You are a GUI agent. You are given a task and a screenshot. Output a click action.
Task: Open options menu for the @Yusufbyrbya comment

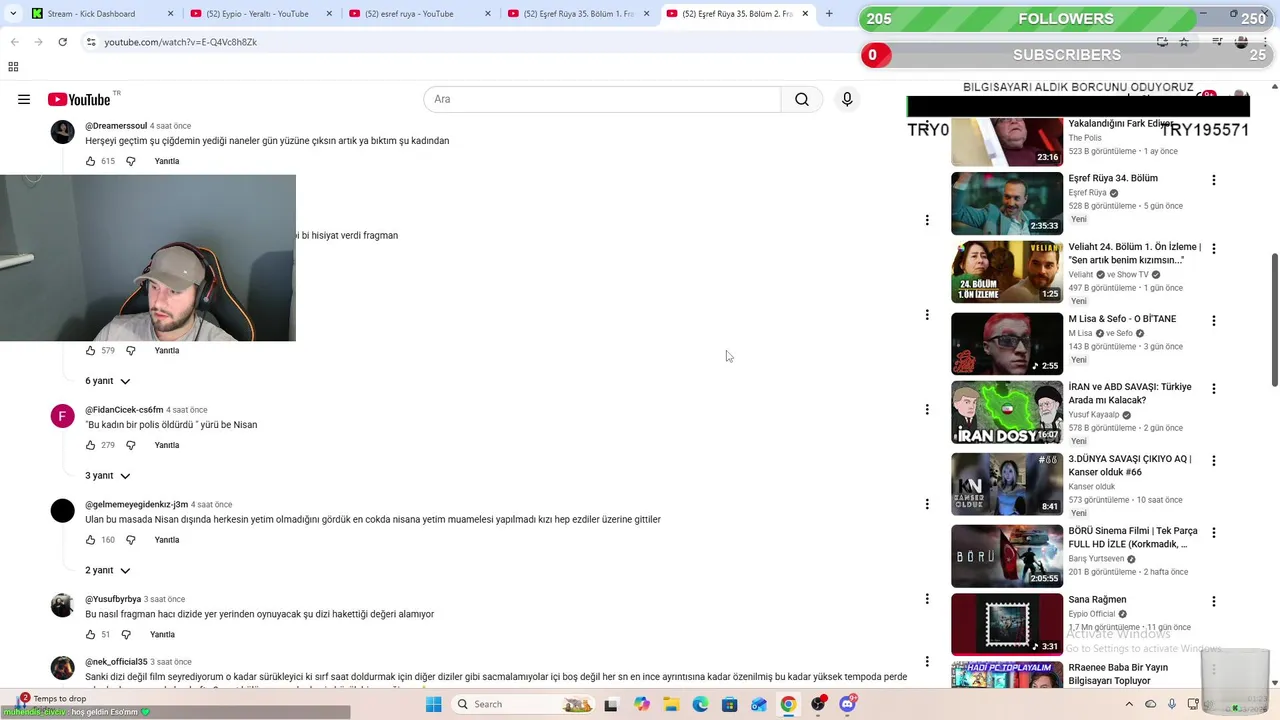927,598
